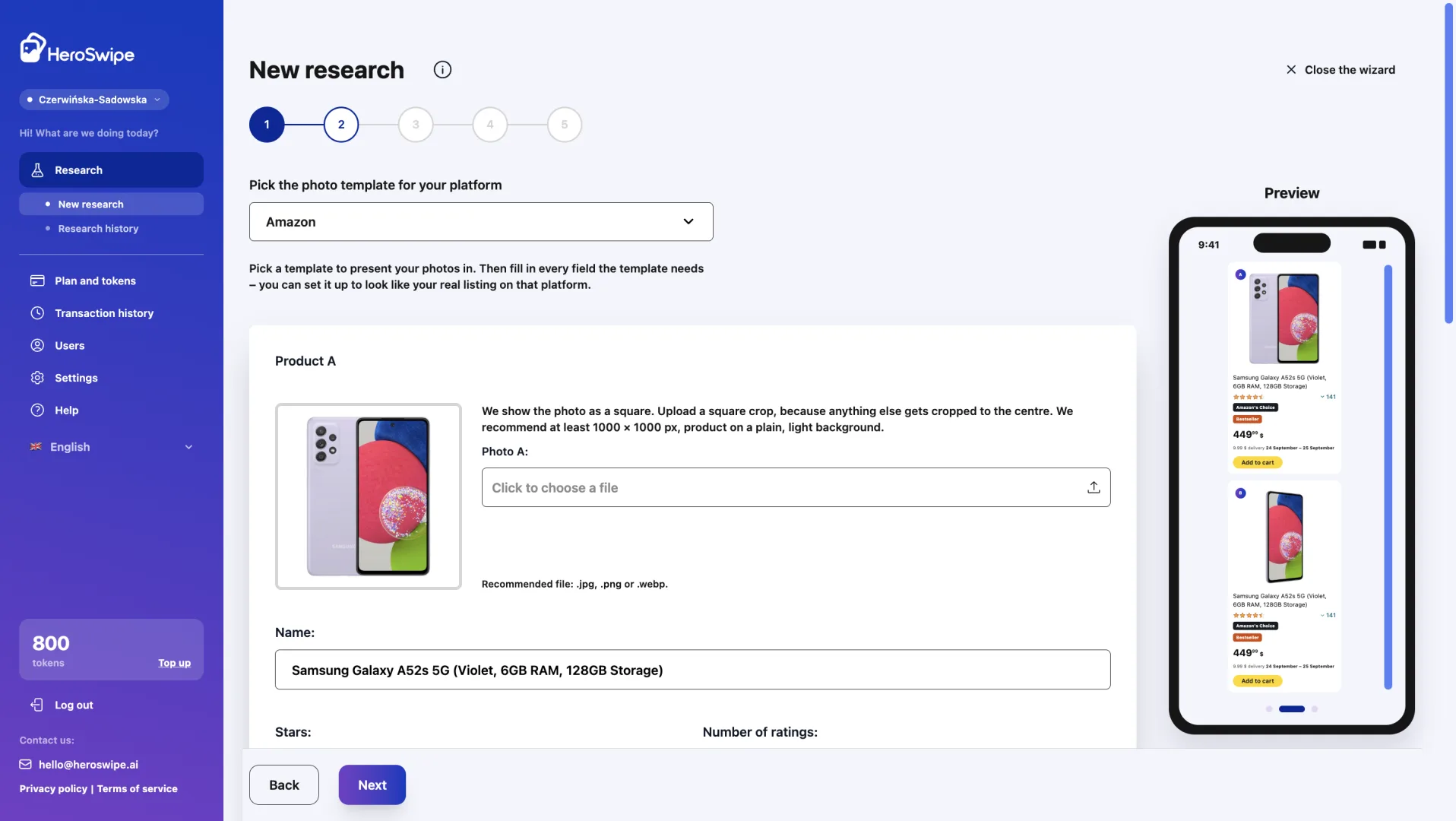Open the Terms of service link
1456x821 pixels.
138,789
